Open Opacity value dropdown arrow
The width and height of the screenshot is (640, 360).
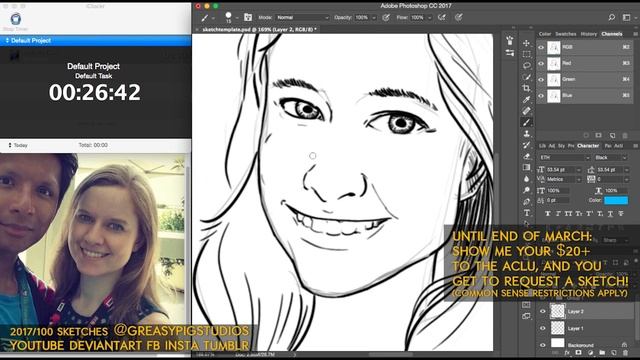[374, 18]
